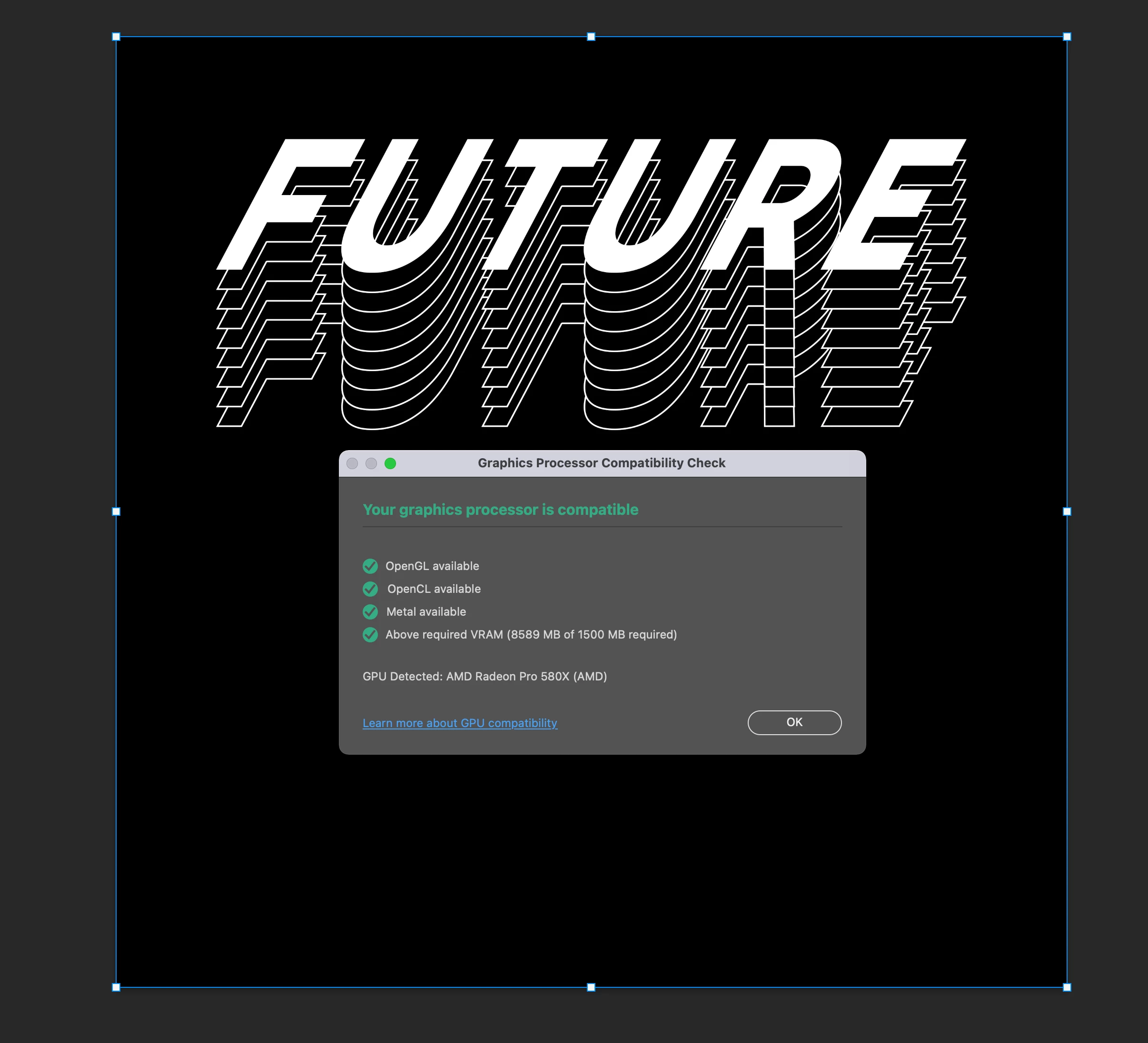Click the middle-right transform handle

tap(1067, 512)
